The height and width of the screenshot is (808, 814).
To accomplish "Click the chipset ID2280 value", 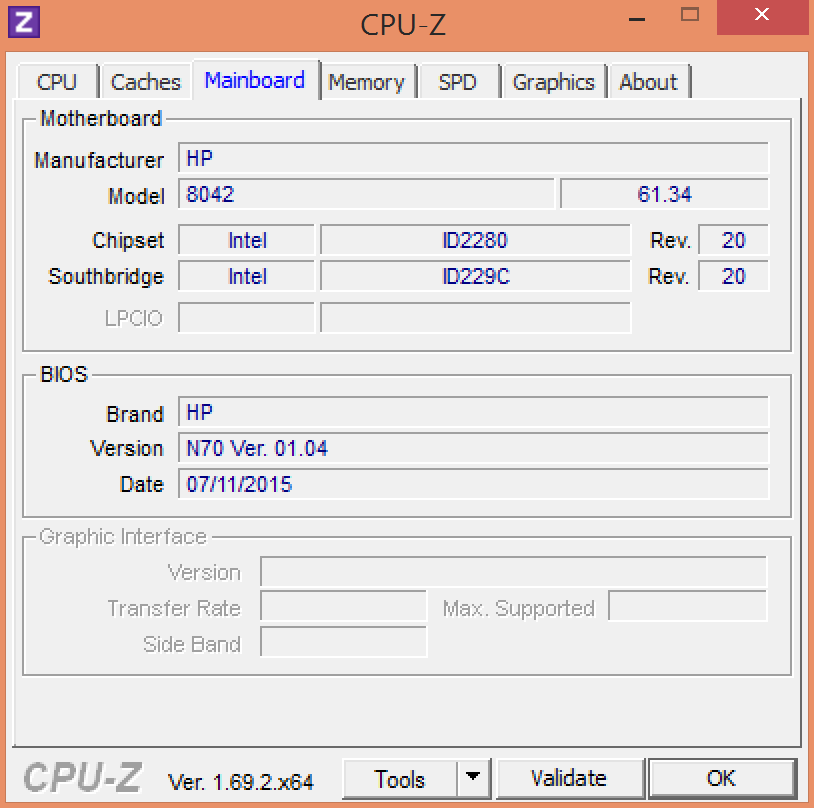I will [x=476, y=240].
